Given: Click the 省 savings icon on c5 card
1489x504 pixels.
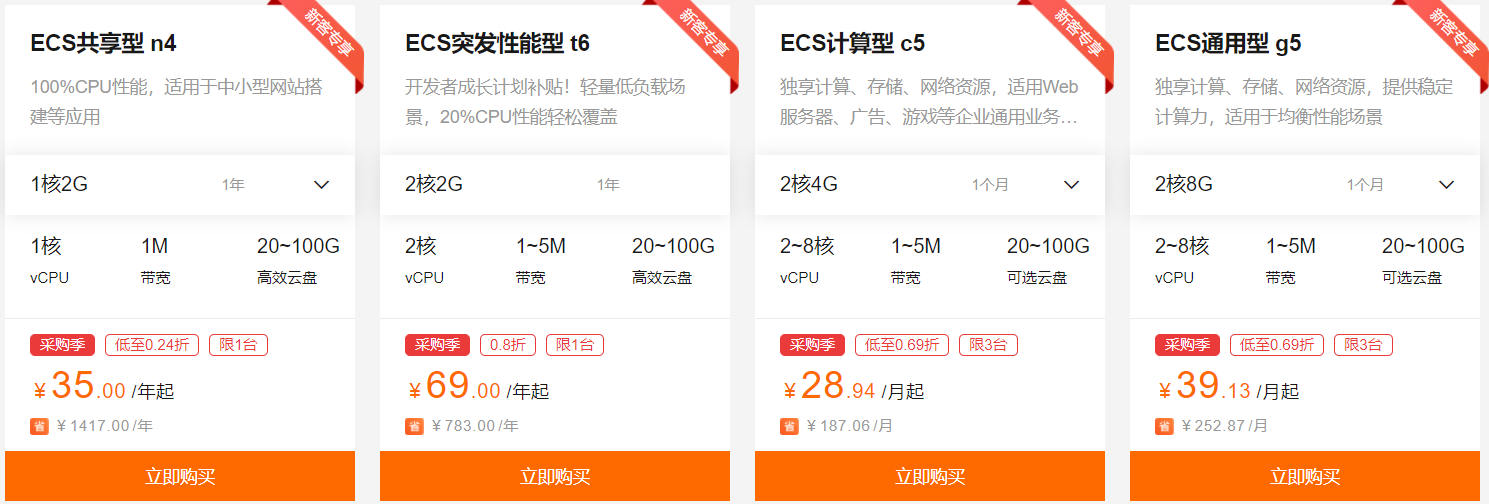Looking at the screenshot, I should pos(789,426).
